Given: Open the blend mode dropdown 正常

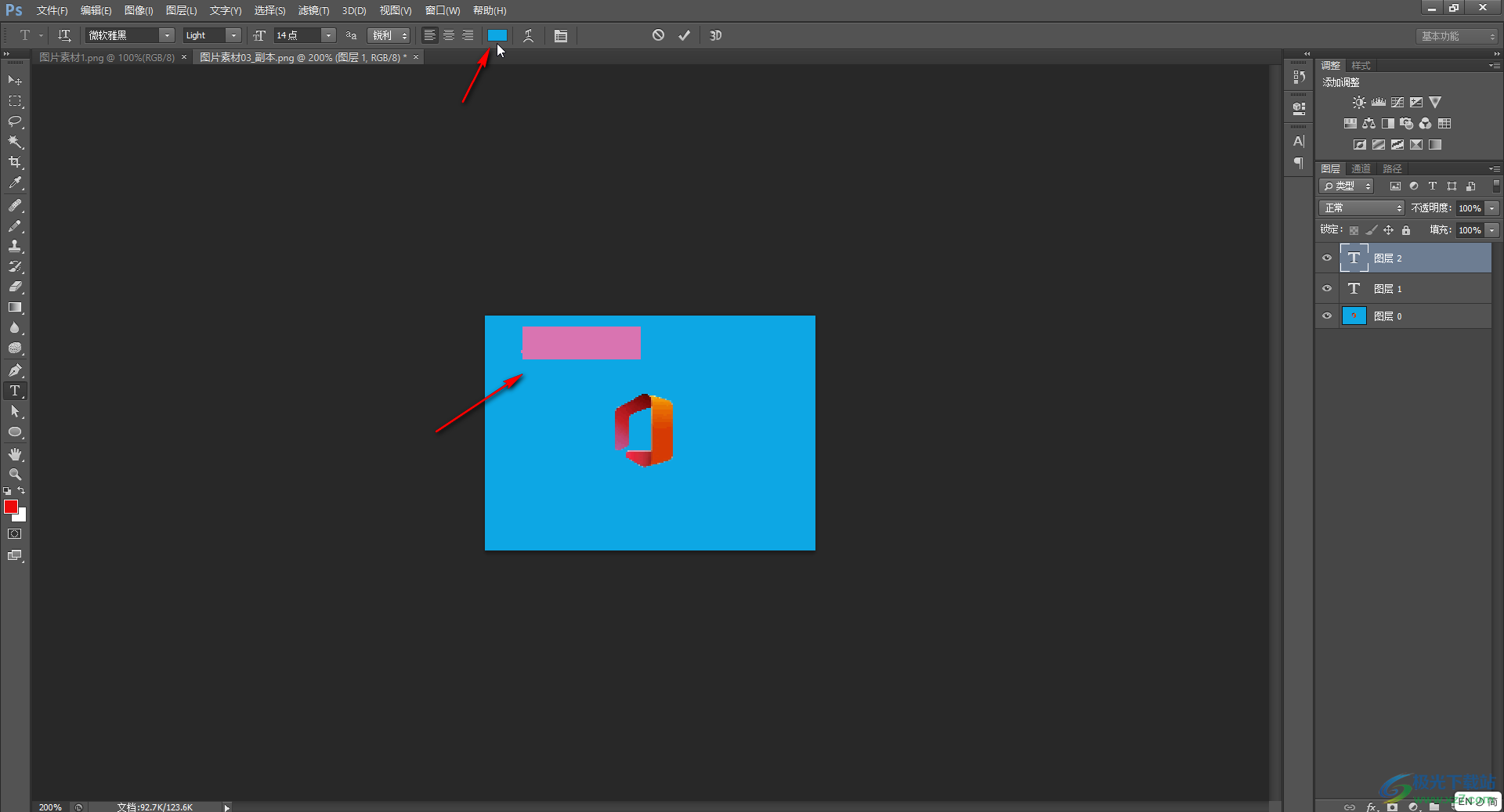Looking at the screenshot, I should point(1362,208).
